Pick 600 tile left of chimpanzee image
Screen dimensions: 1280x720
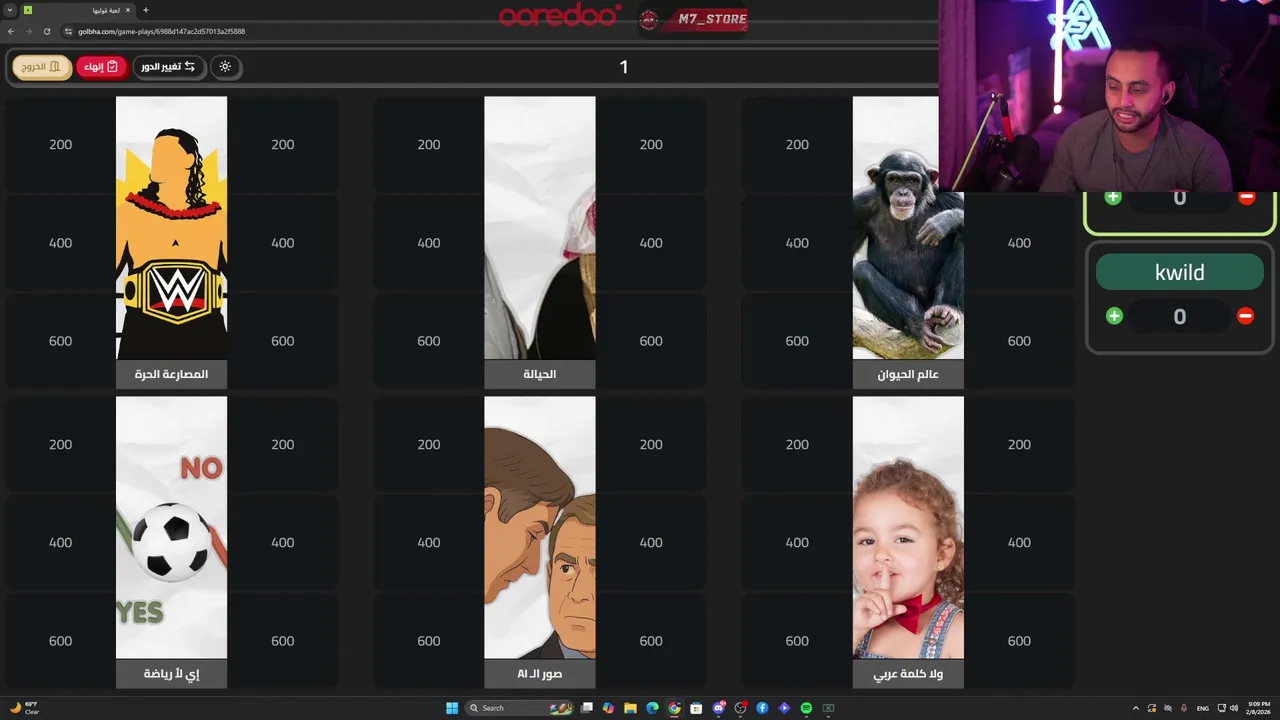point(797,341)
